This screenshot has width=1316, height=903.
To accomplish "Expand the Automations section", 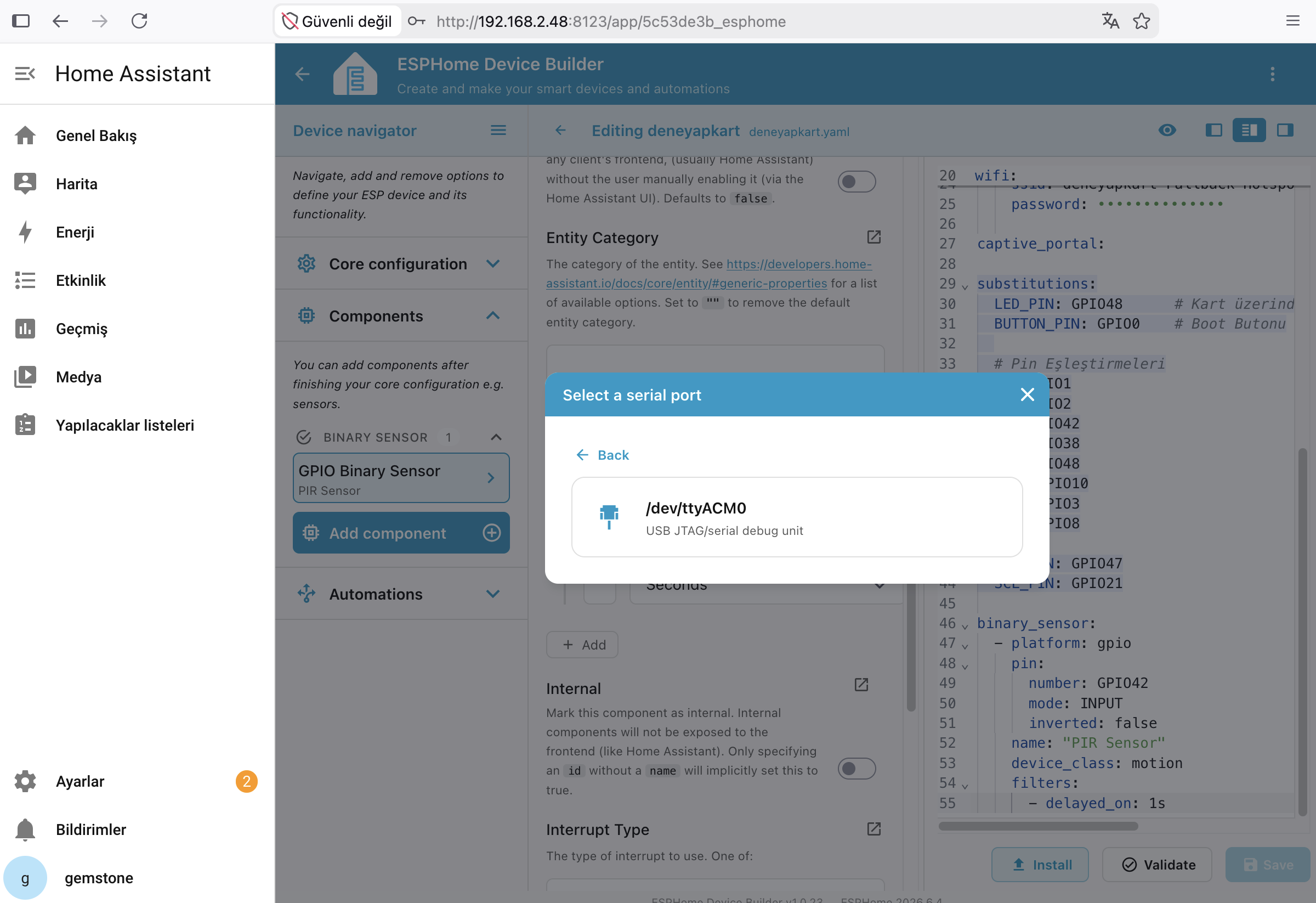I will pyautogui.click(x=401, y=594).
